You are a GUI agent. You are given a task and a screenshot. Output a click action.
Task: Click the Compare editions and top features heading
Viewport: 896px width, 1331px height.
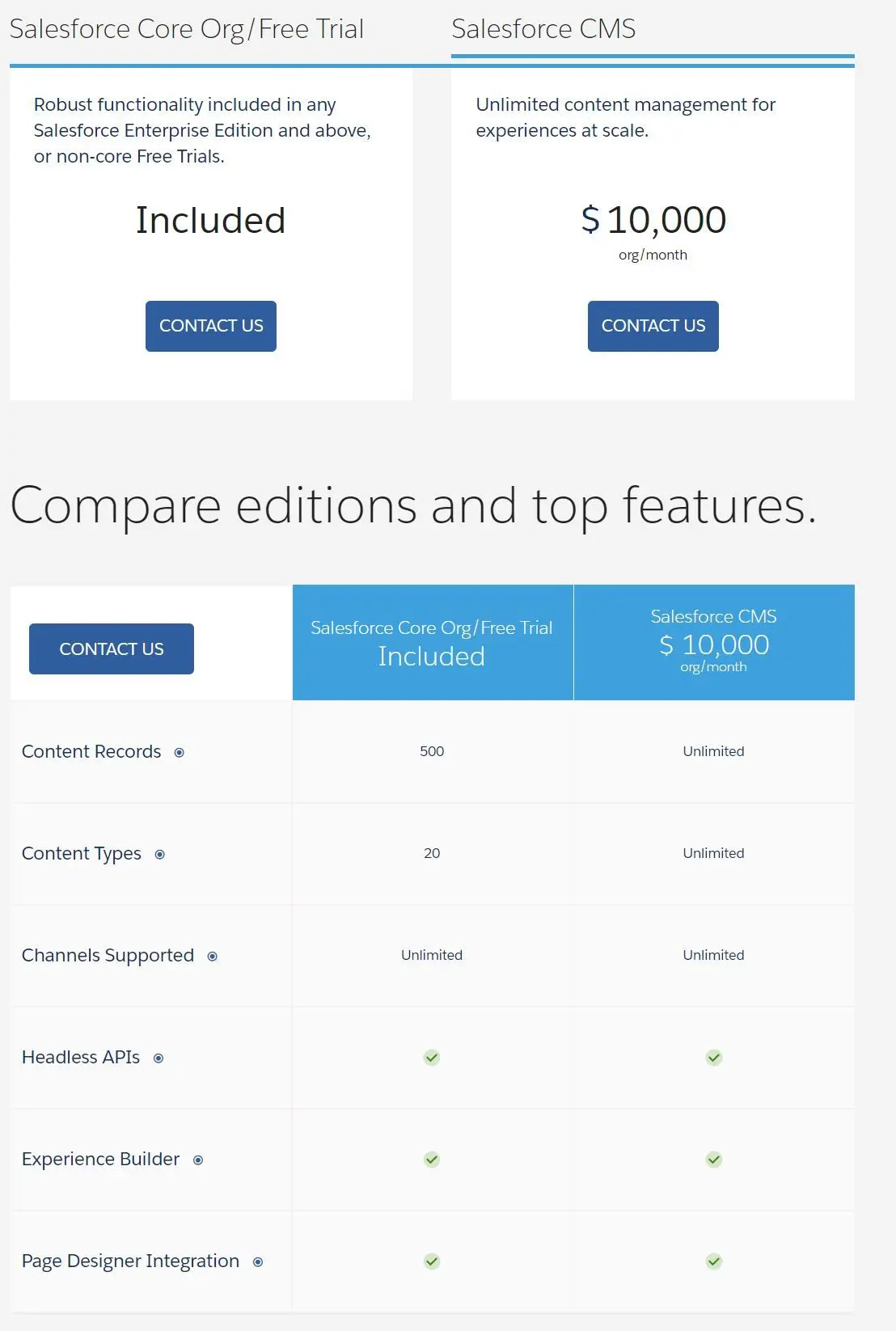pyautogui.click(x=413, y=506)
